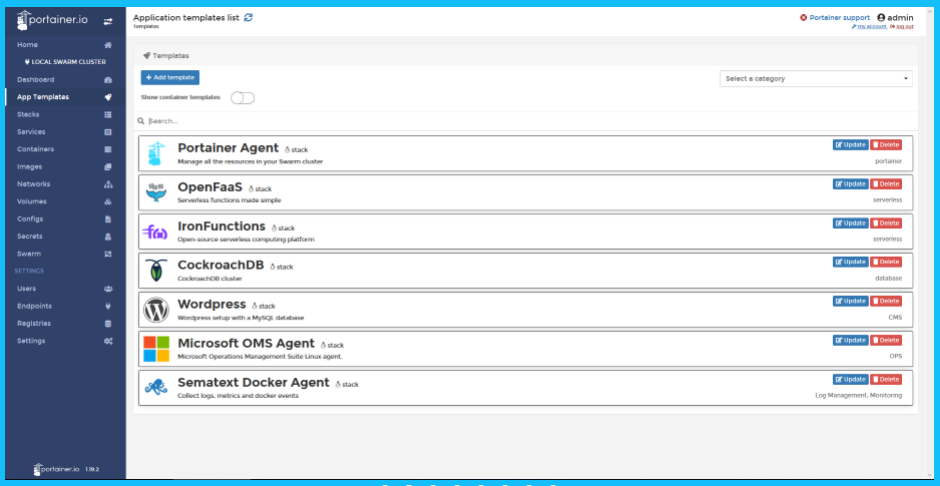Click the Microsoft OMS Agent title
The image size is (940, 486).
[x=246, y=343]
